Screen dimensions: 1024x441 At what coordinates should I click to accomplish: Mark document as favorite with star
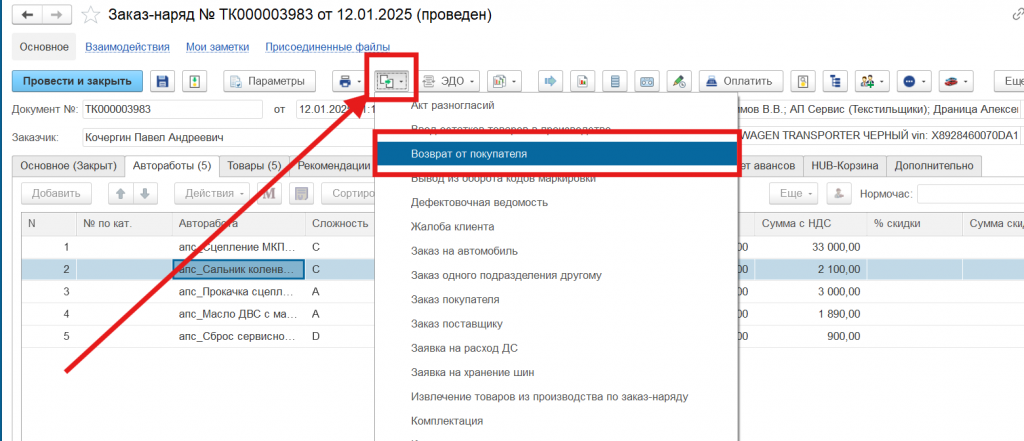pos(91,14)
